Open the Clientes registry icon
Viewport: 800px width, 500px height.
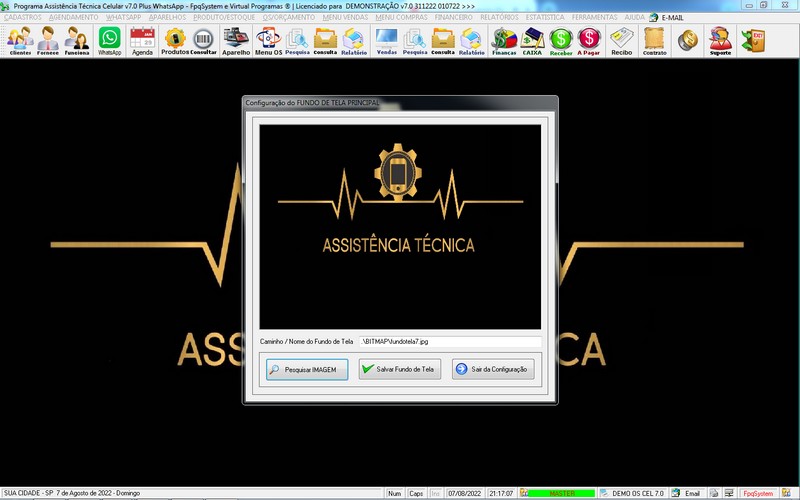click(x=20, y=41)
